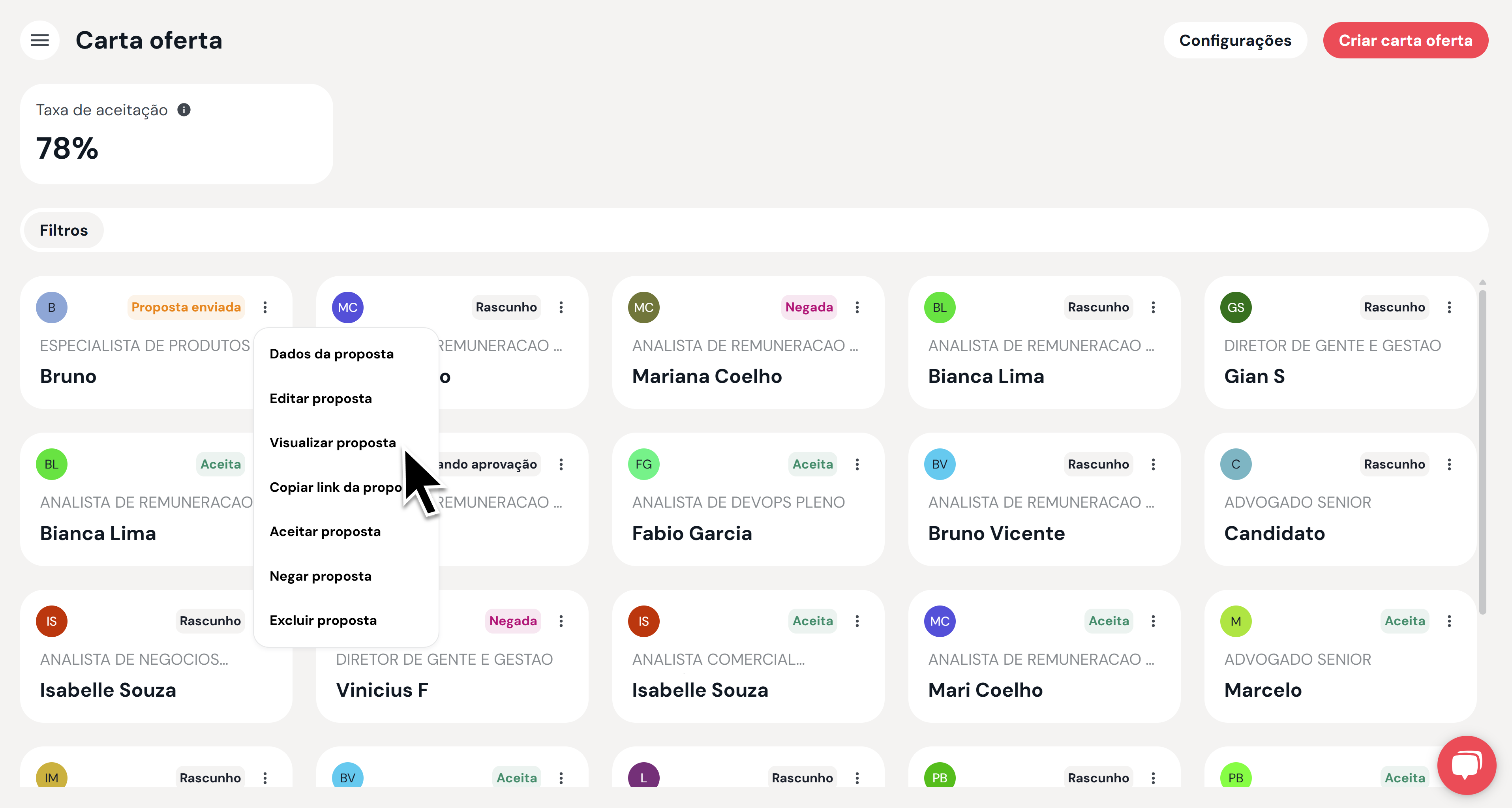Select Negar proposta menu entry
This screenshot has width=1512, height=808.
(346, 576)
